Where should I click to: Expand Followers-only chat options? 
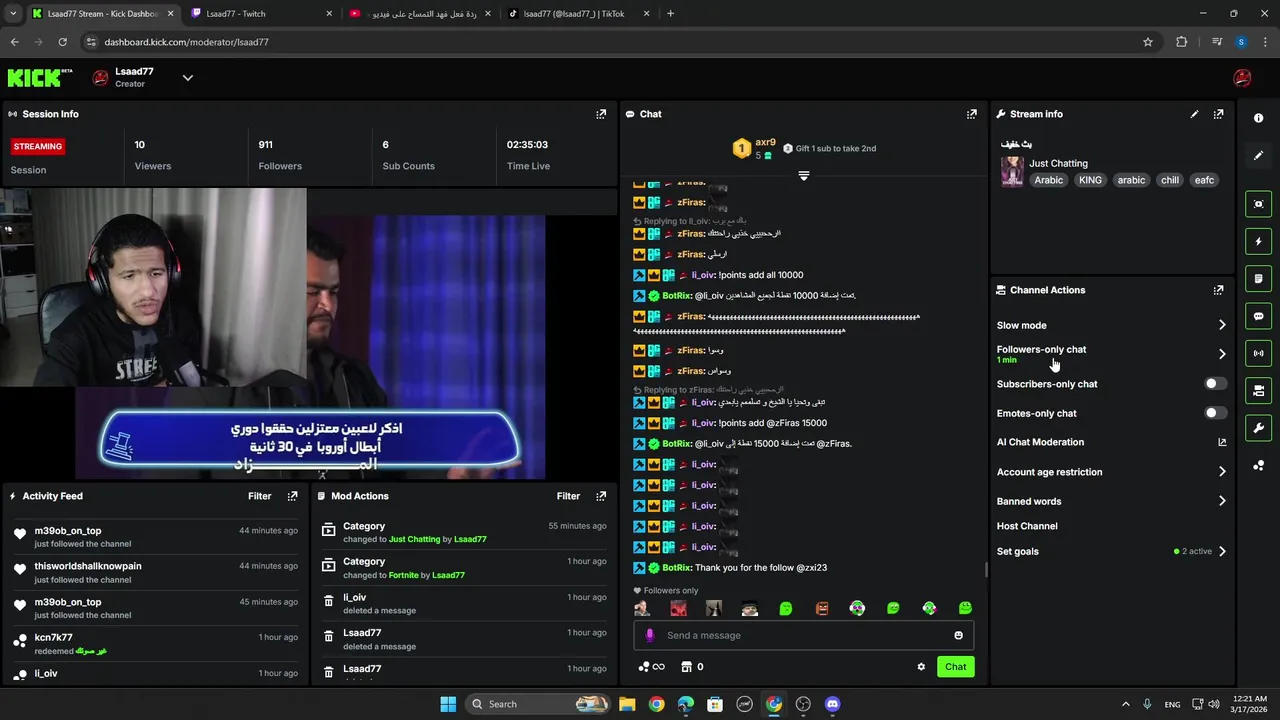point(1222,354)
